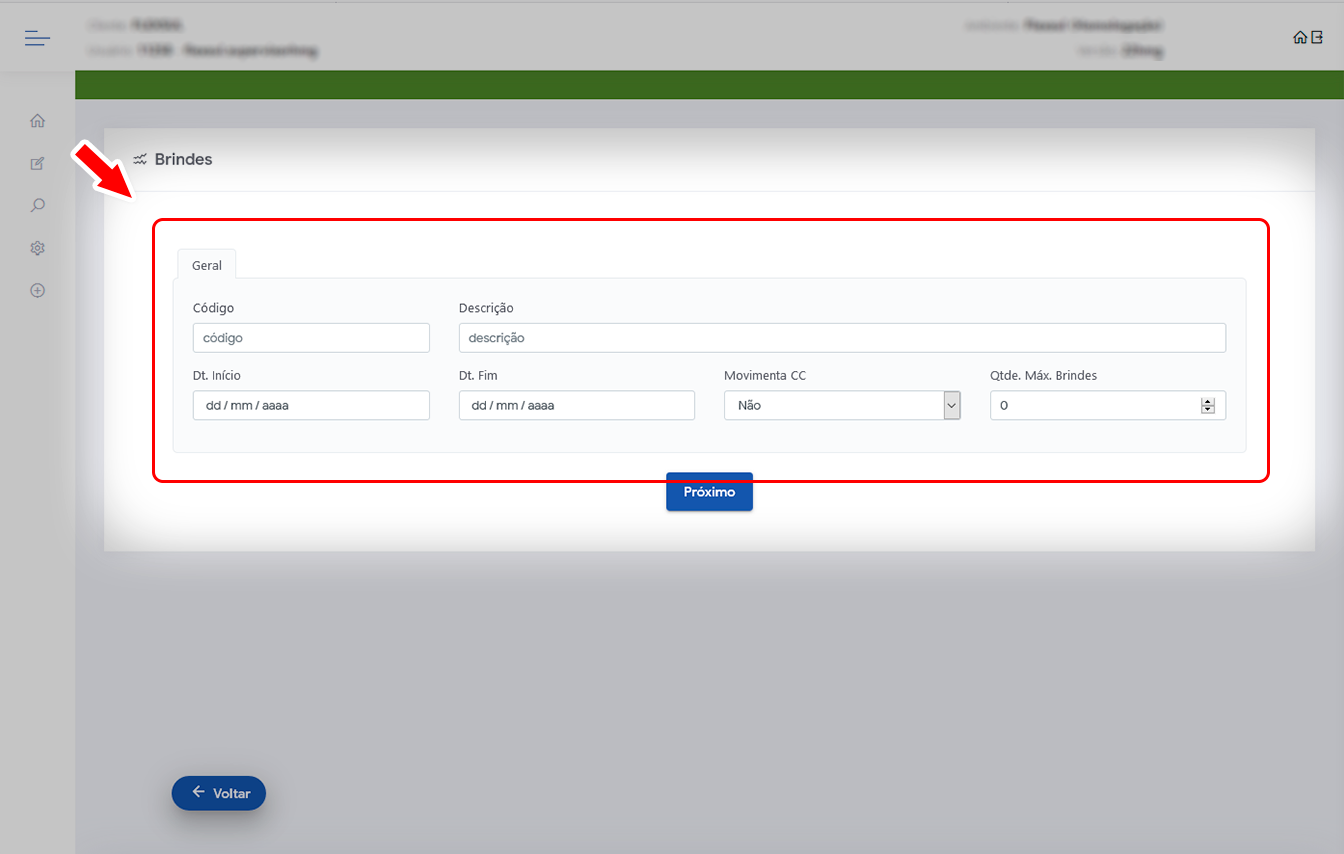Viewport: 1344px width, 854px height.
Task: Click the edit pencil sidebar icon
Action: click(x=37, y=163)
